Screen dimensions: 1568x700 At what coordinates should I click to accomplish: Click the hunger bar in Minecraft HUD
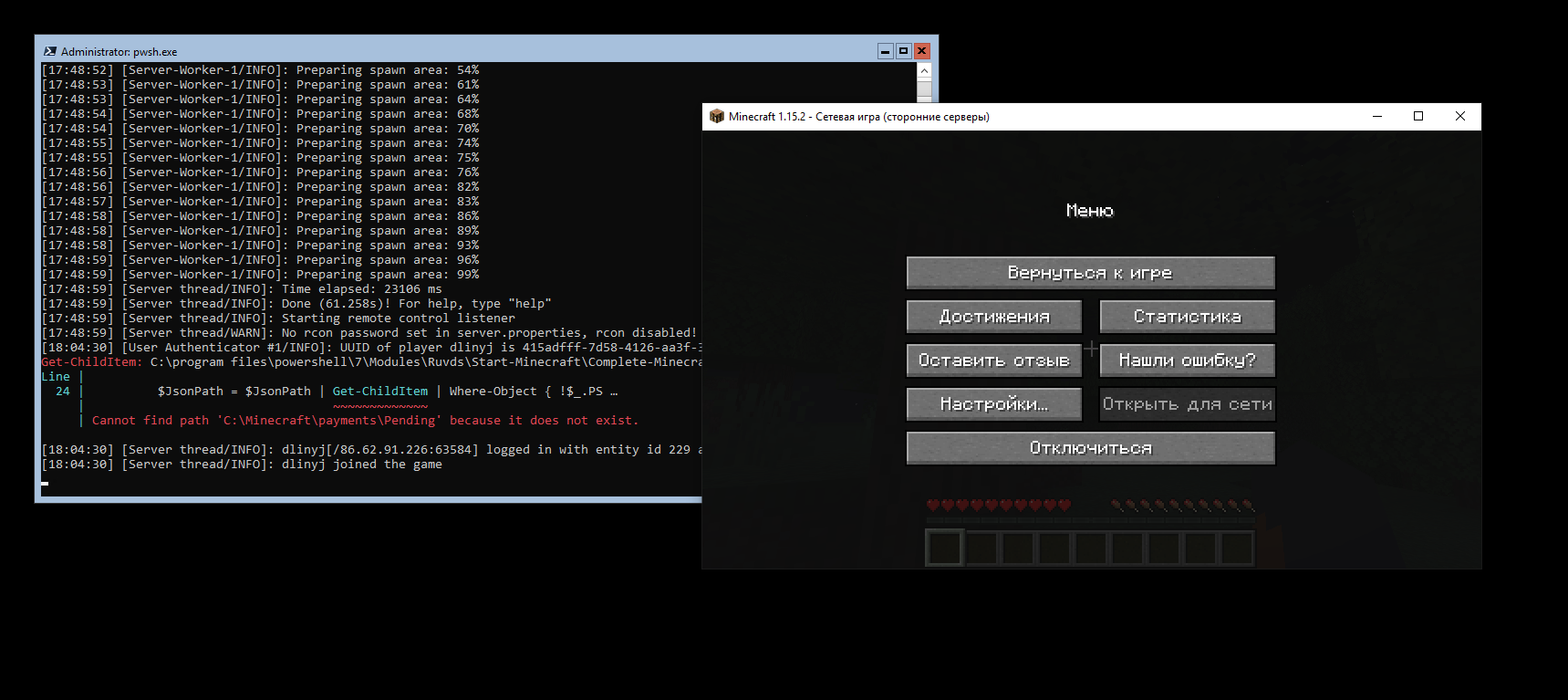(1182, 505)
